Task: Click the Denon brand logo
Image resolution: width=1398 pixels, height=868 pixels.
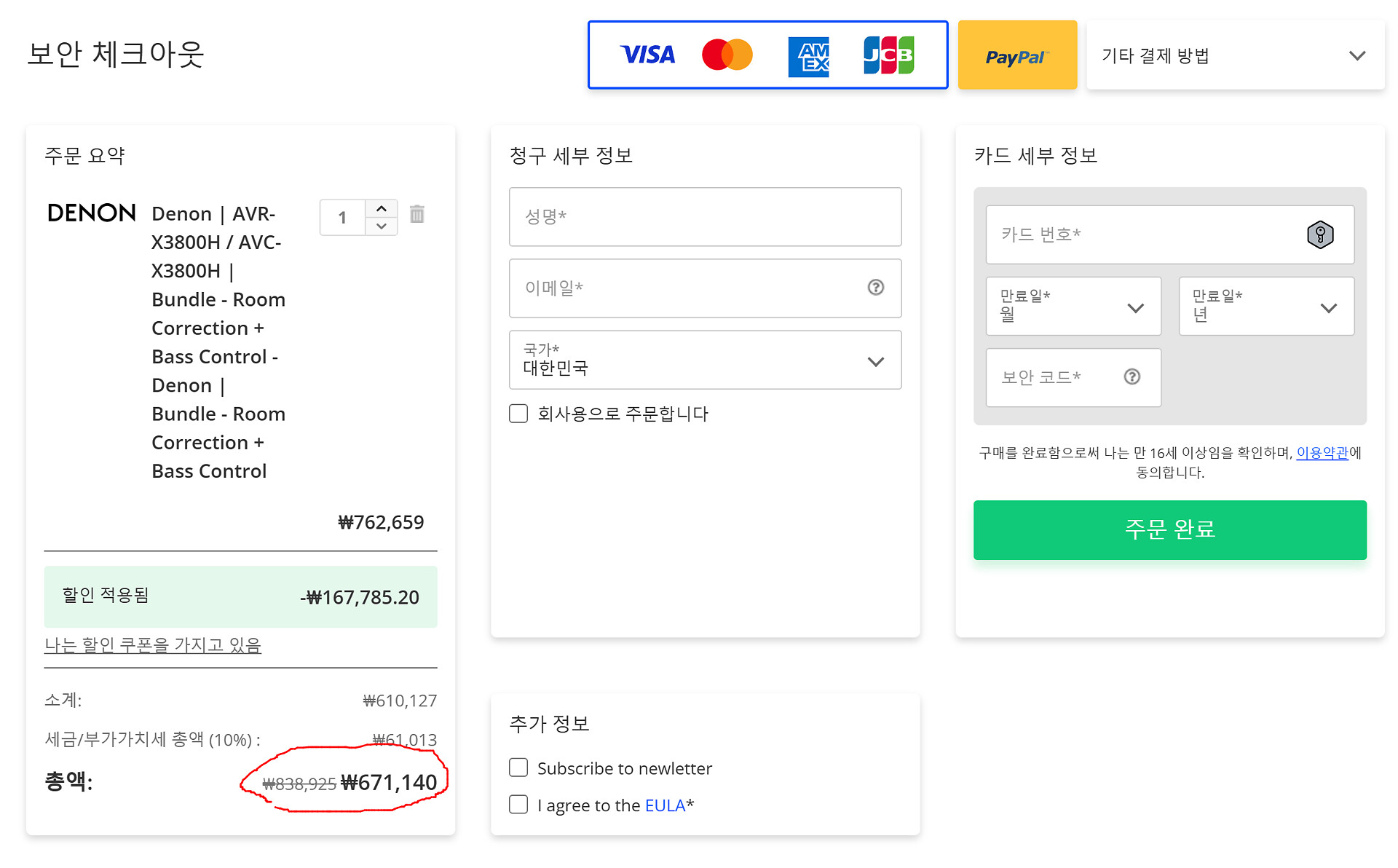Action: (92, 213)
